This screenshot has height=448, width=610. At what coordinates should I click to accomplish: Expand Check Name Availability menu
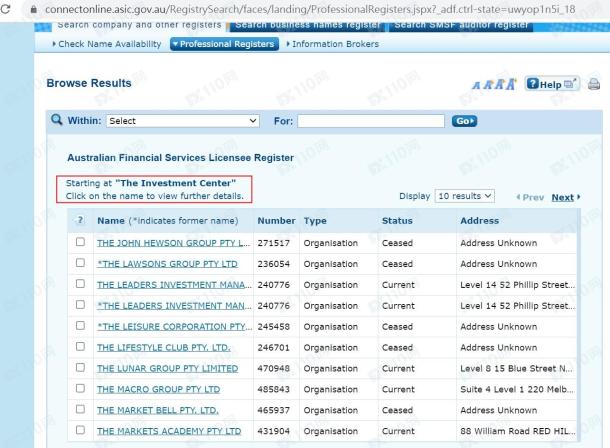pos(107,44)
